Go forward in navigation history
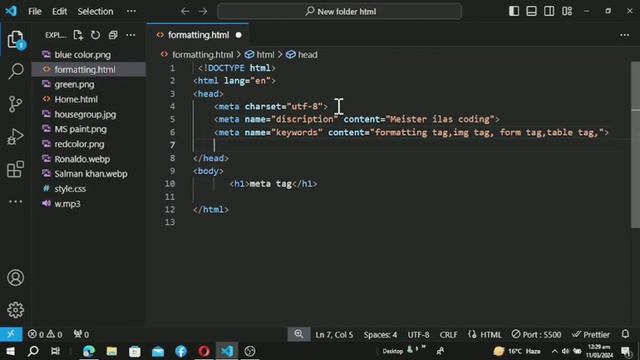 coord(203,11)
